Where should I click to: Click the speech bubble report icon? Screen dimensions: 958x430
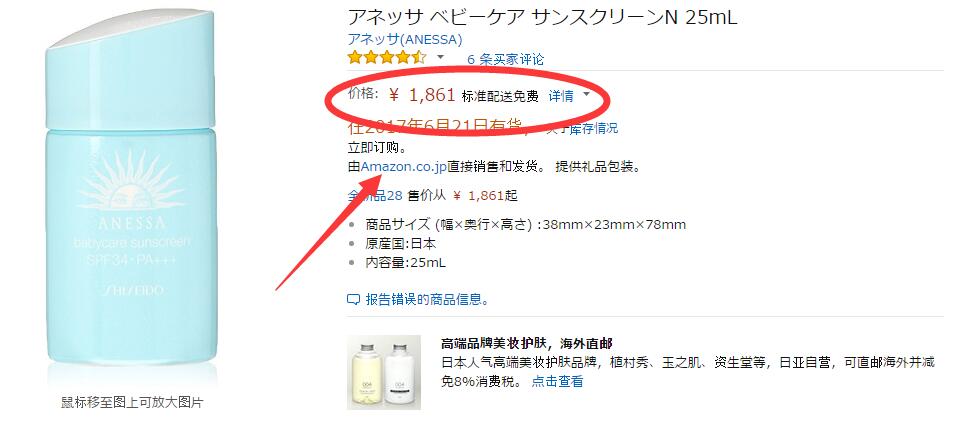(353, 300)
